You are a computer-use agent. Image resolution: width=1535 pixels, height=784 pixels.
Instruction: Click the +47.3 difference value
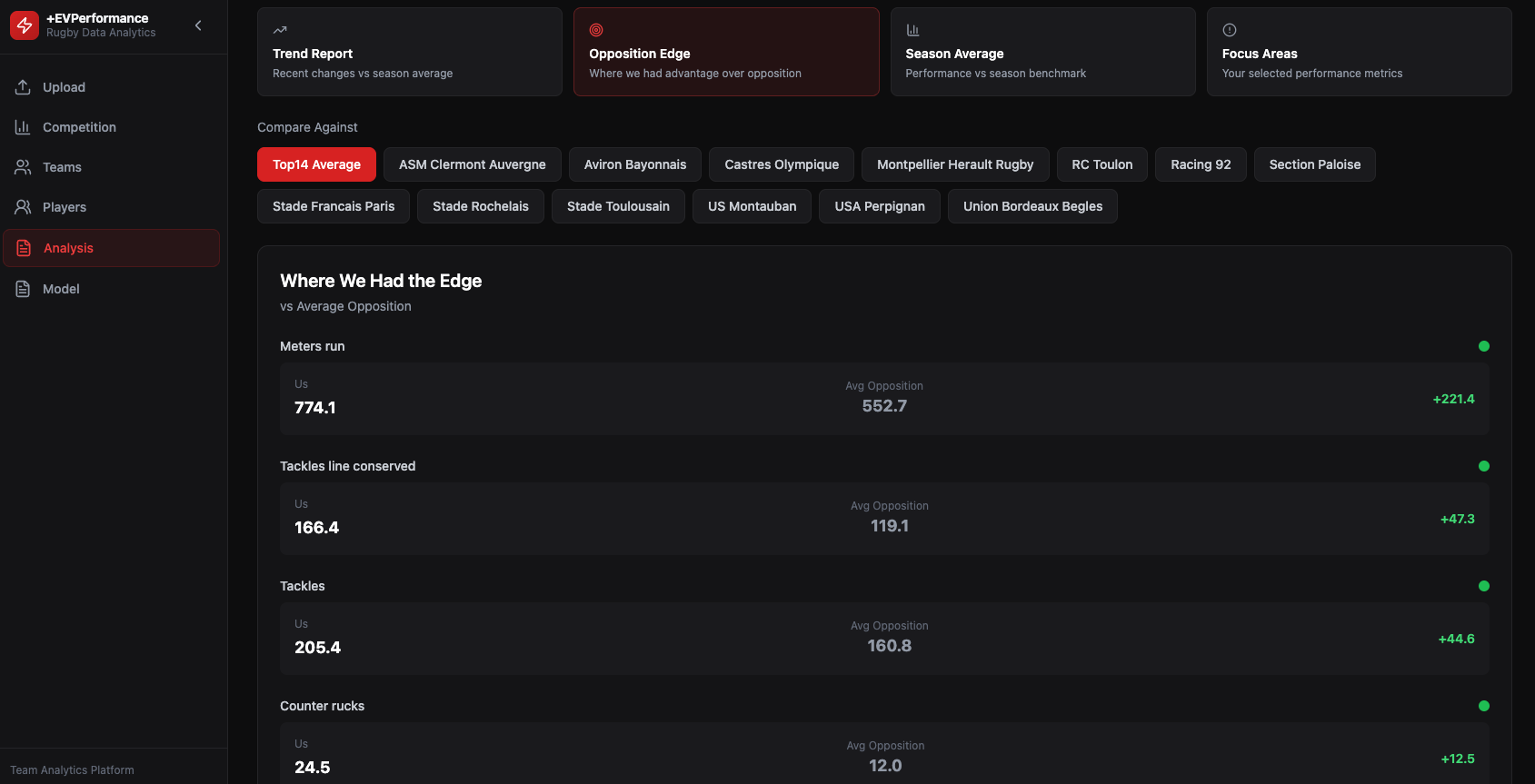click(x=1457, y=519)
